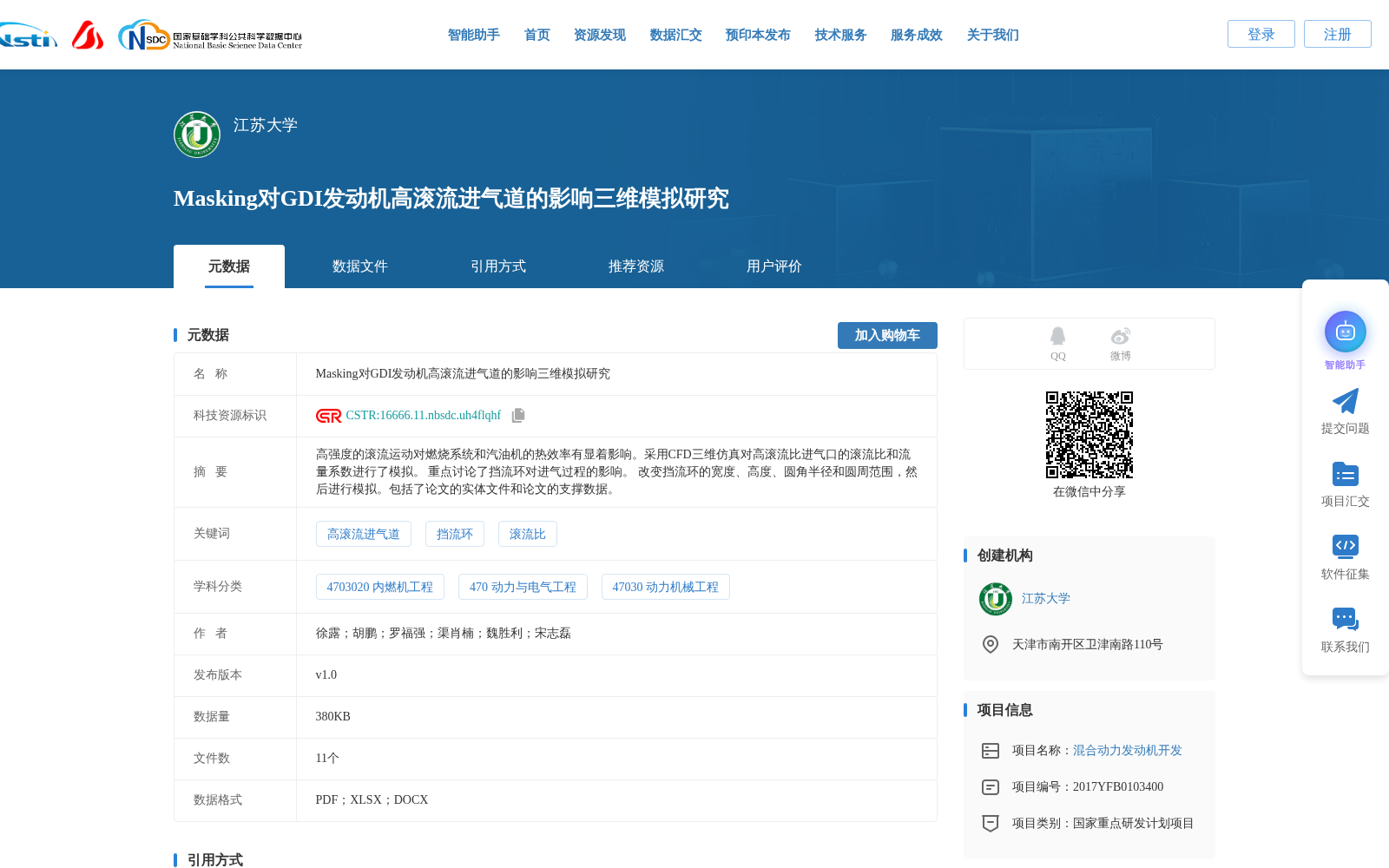Open the 江苏大学 link under 创建机构

click(1046, 599)
